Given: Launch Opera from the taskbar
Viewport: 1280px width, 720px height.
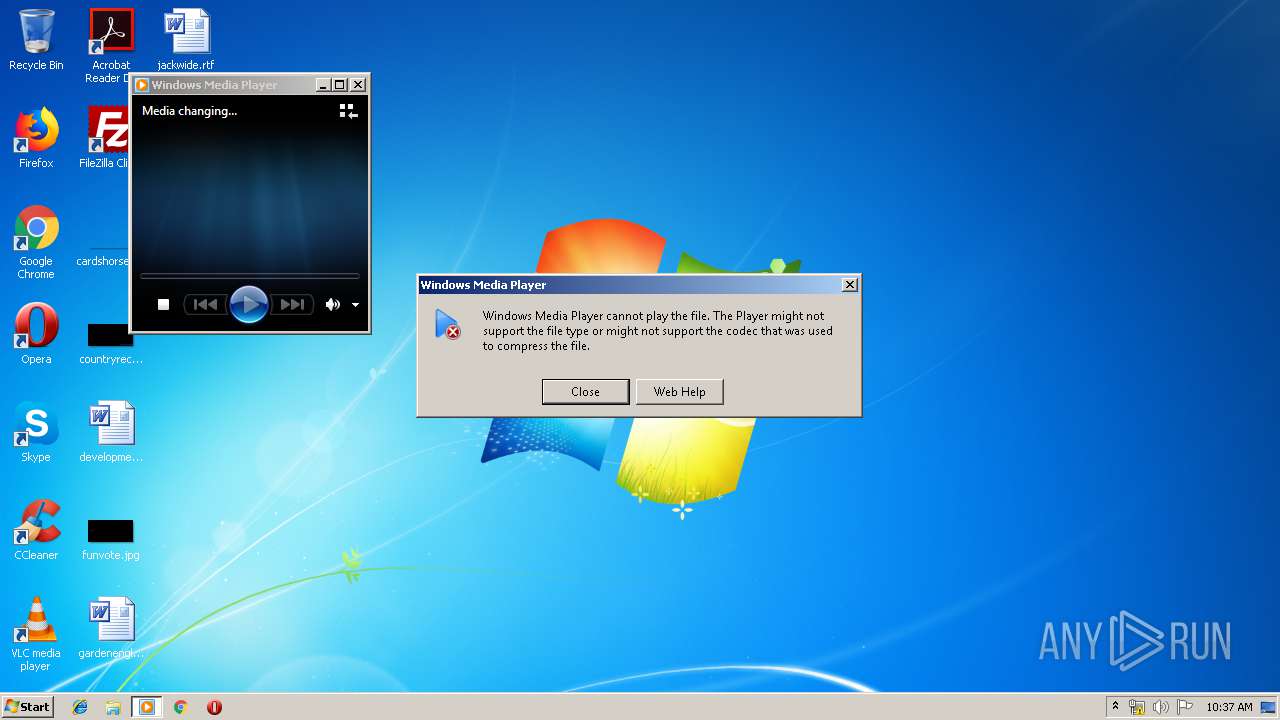Looking at the screenshot, I should pyautogui.click(x=214, y=707).
